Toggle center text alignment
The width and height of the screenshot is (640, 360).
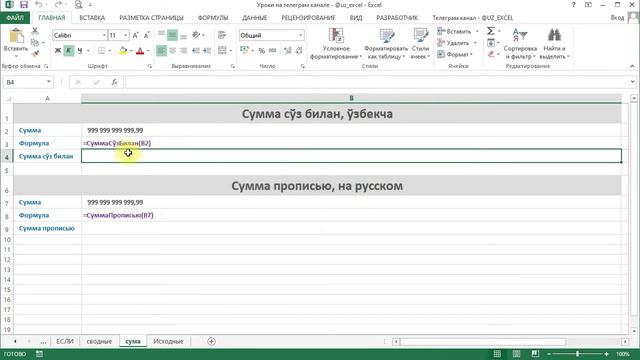[x=173, y=51]
